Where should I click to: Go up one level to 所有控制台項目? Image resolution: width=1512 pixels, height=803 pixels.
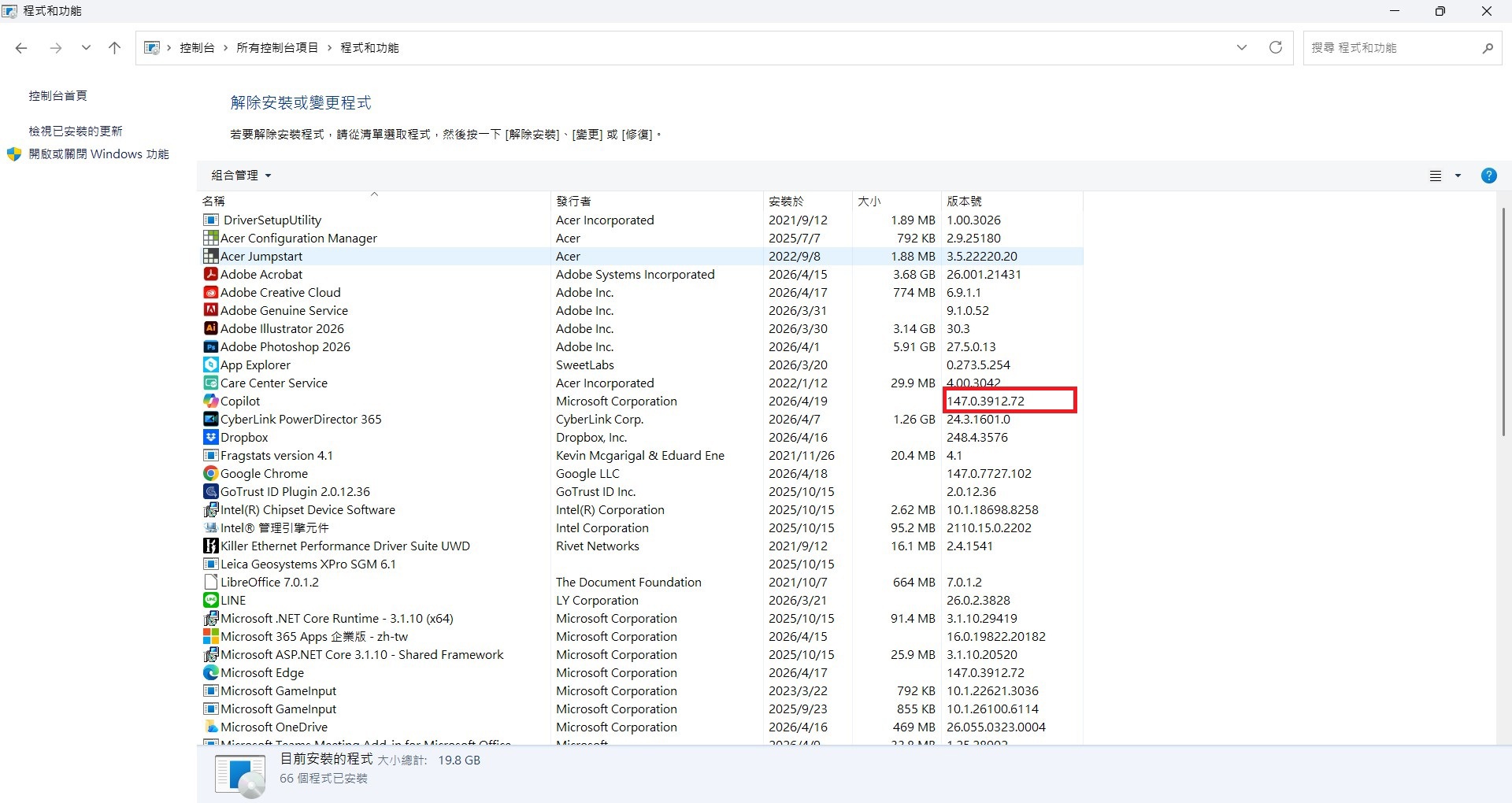[x=114, y=48]
